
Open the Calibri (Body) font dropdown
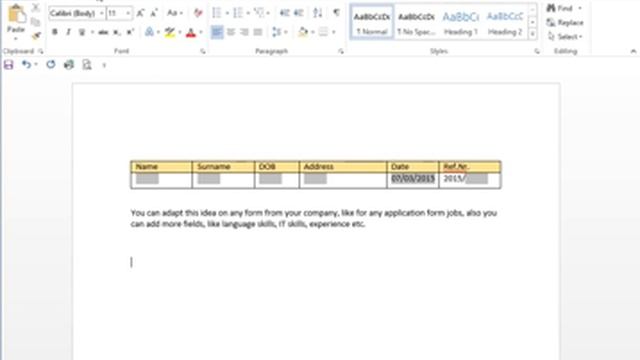[101, 13]
